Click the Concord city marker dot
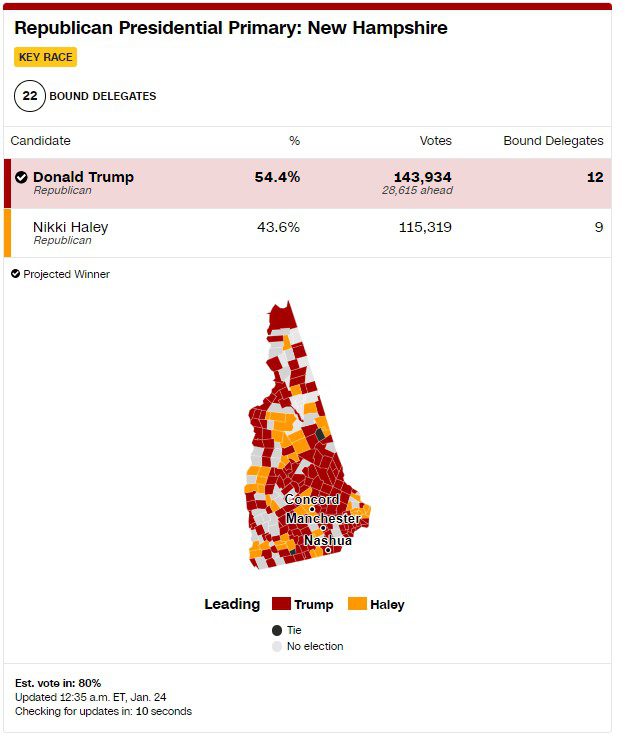 pyautogui.click(x=312, y=509)
